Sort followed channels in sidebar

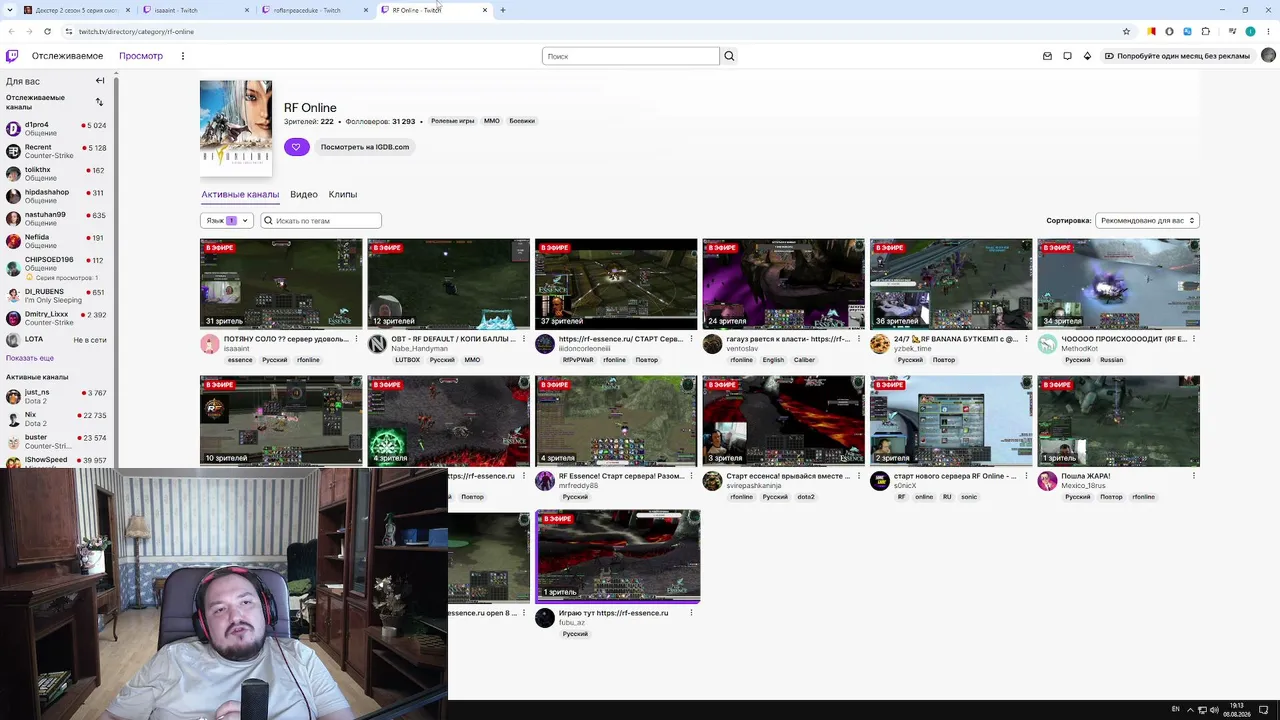click(x=99, y=102)
